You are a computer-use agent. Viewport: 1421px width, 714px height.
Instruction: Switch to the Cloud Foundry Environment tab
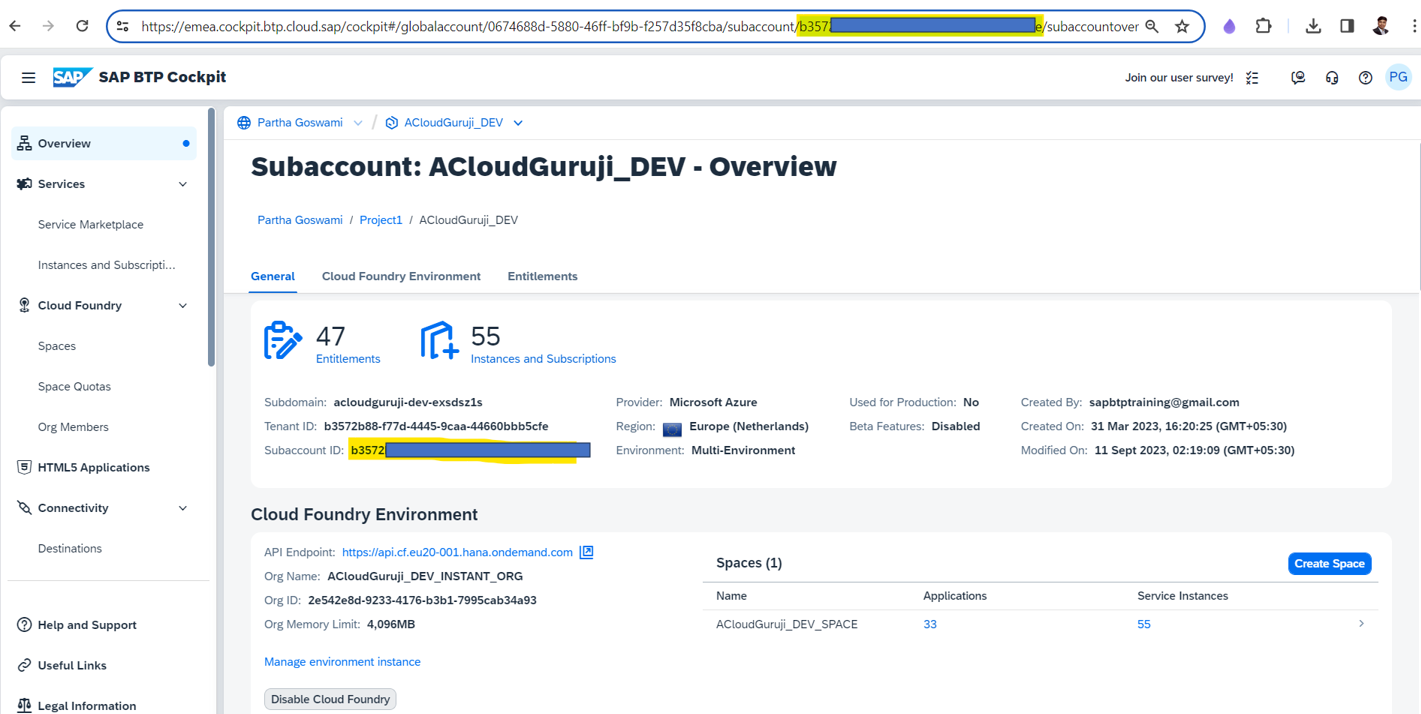click(x=401, y=276)
